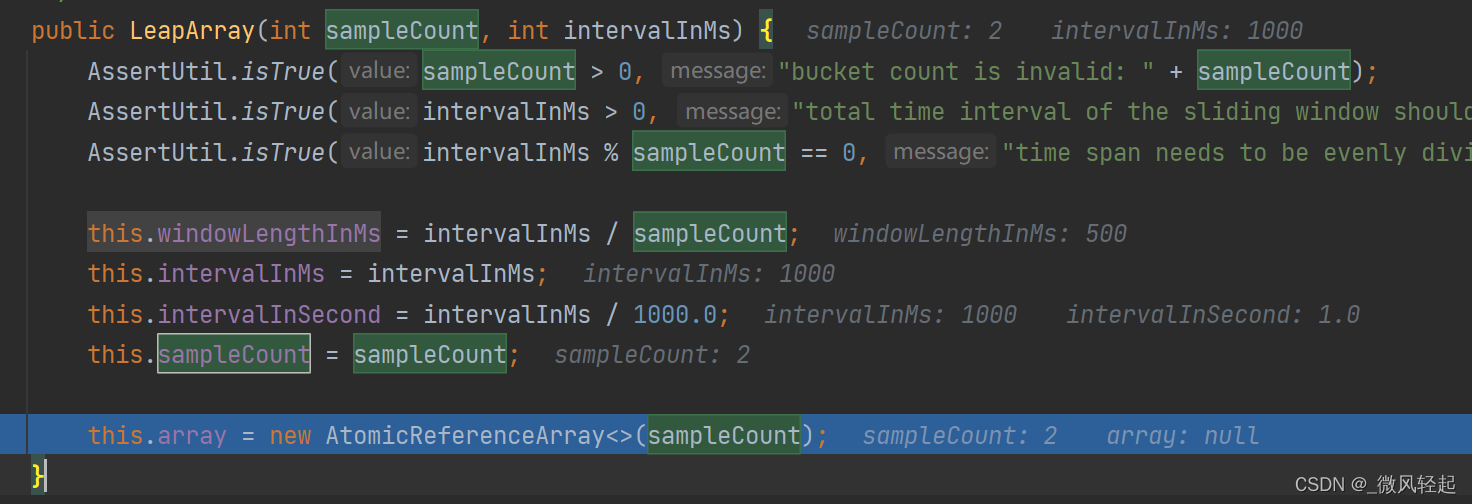The height and width of the screenshot is (504, 1472).
Task: Click the opening brace after the LeapArray parameters
Action: 766,31
